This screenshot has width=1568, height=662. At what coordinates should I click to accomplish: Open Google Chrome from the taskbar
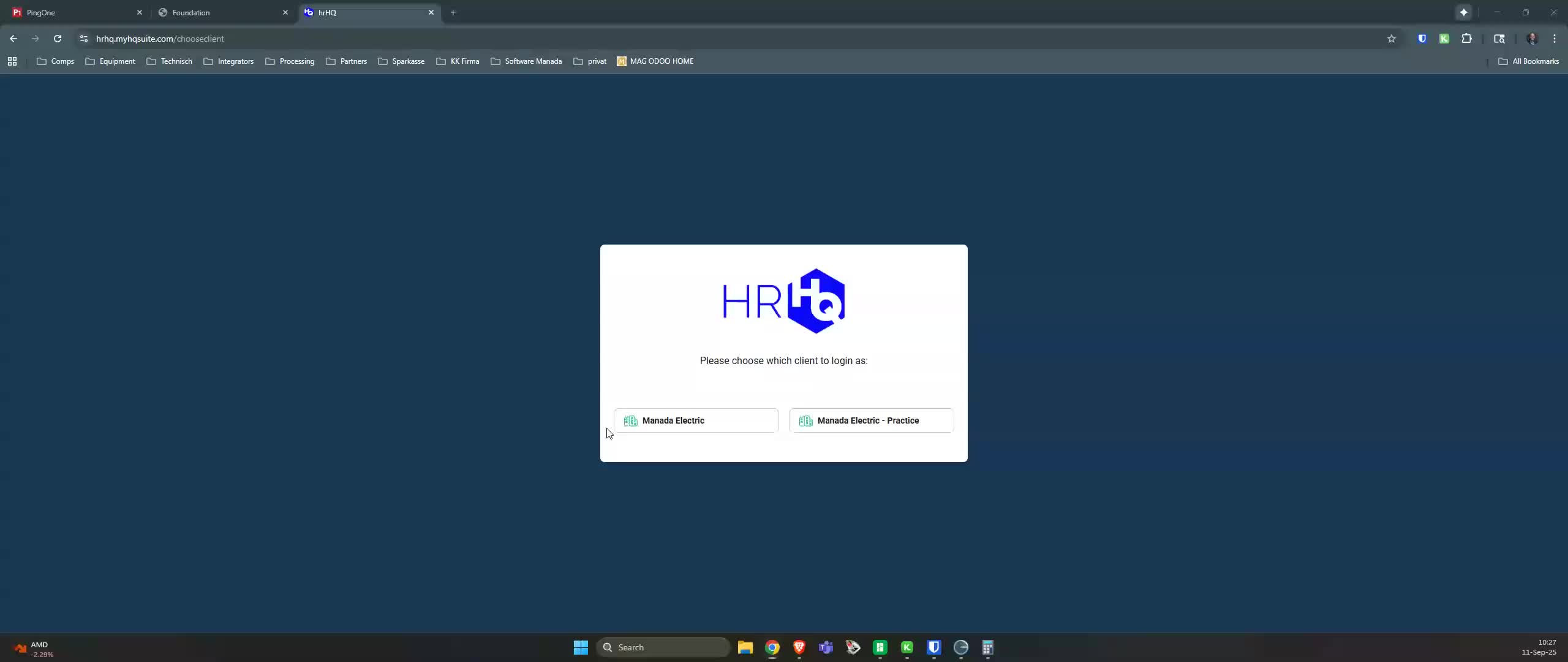(772, 647)
